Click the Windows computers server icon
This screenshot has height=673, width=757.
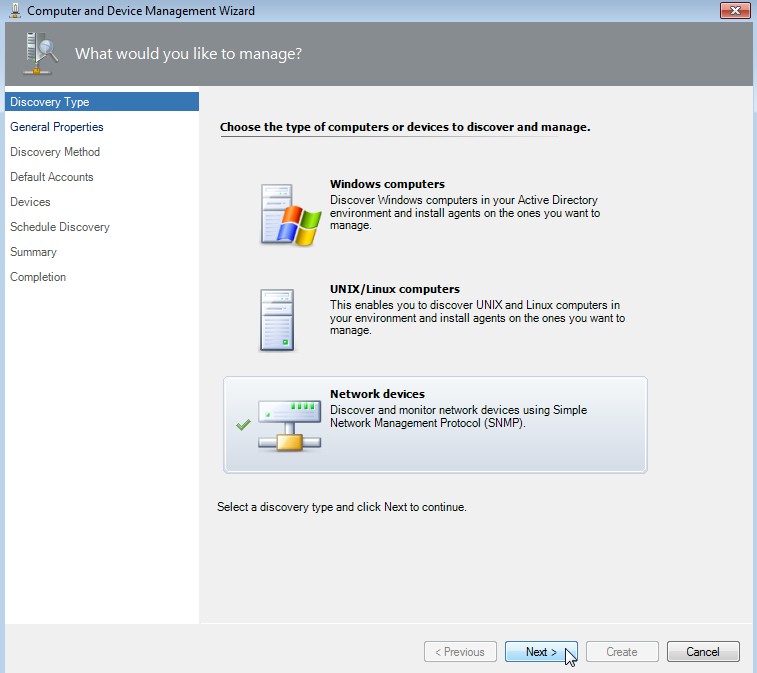(291, 214)
